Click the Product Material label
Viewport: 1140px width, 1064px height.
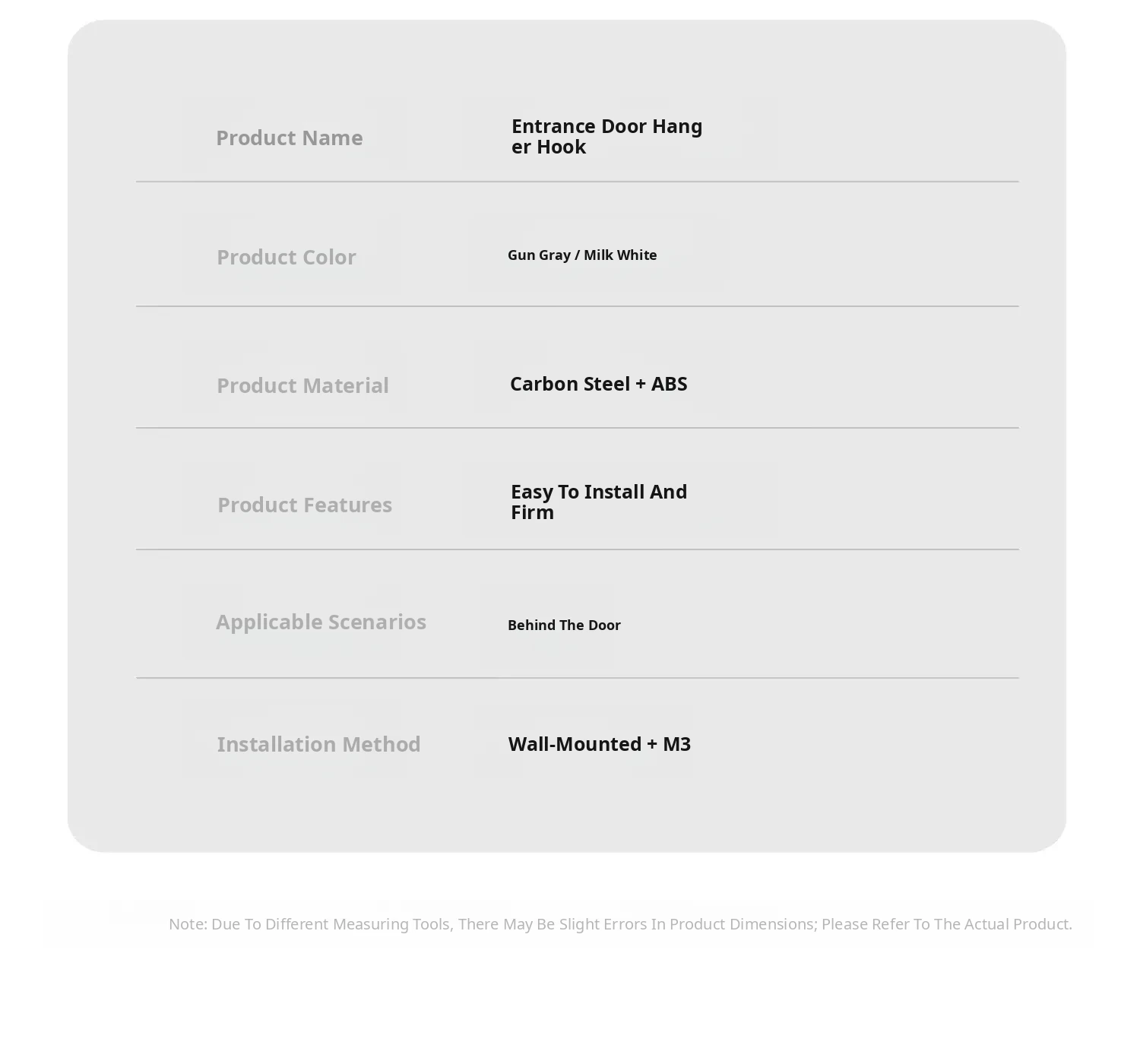click(302, 386)
